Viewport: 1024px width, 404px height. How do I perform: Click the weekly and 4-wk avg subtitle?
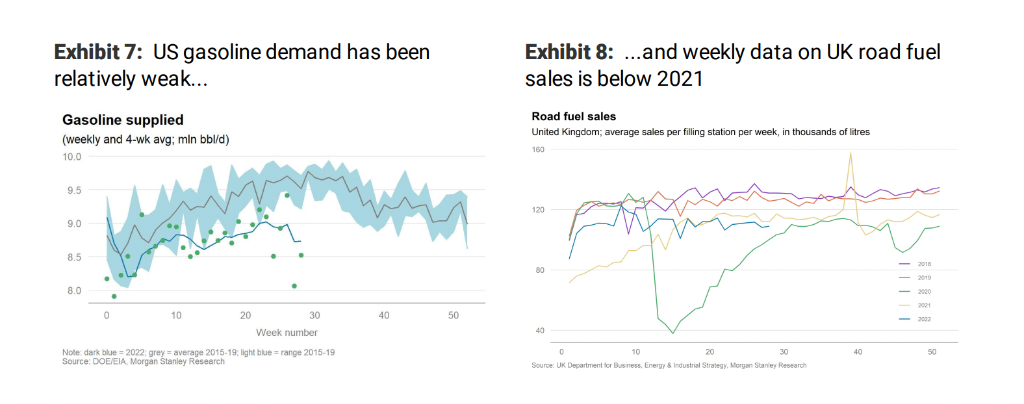pos(146,138)
